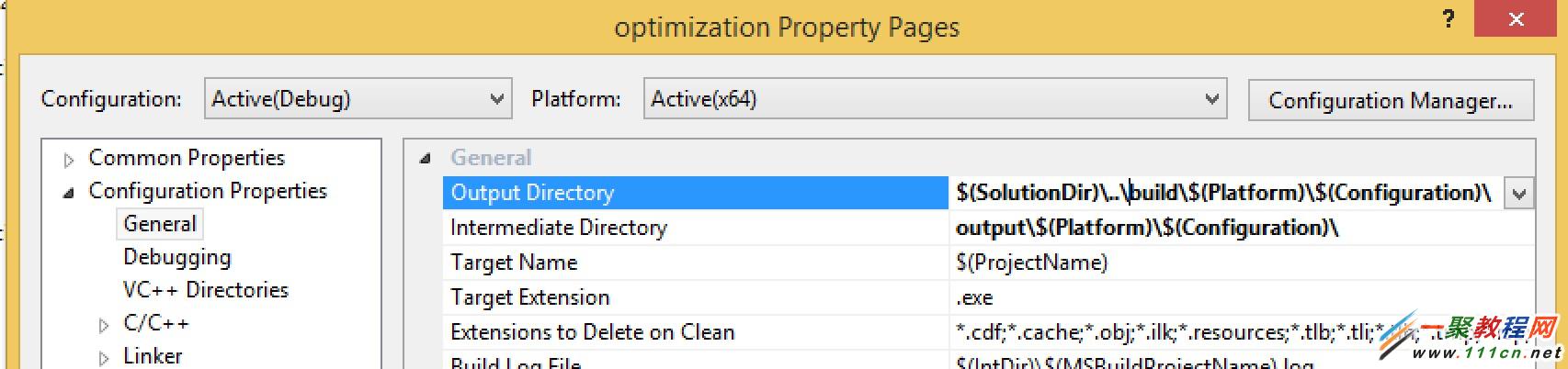Click the Output Directory value field

1222,193
